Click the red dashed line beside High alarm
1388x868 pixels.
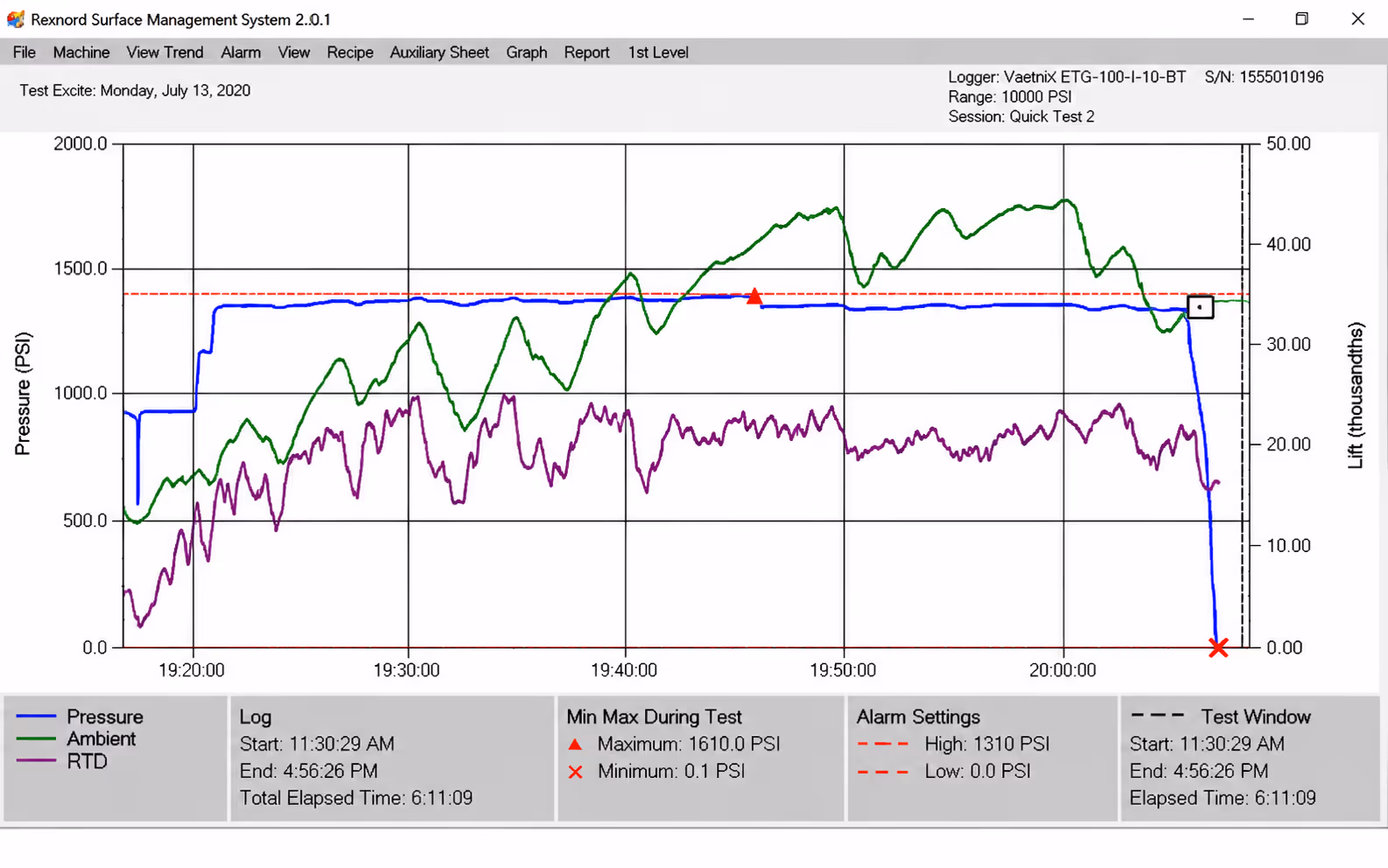(x=883, y=745)
